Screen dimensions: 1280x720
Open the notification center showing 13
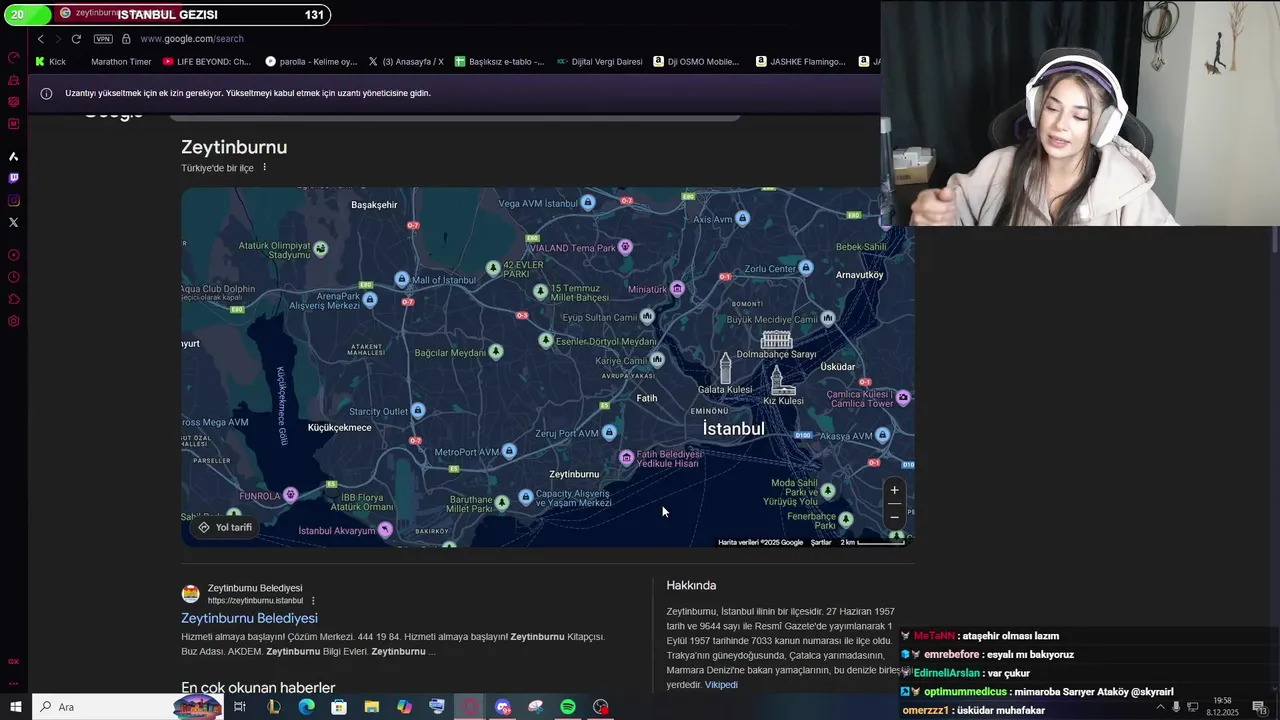point(1259,707)
